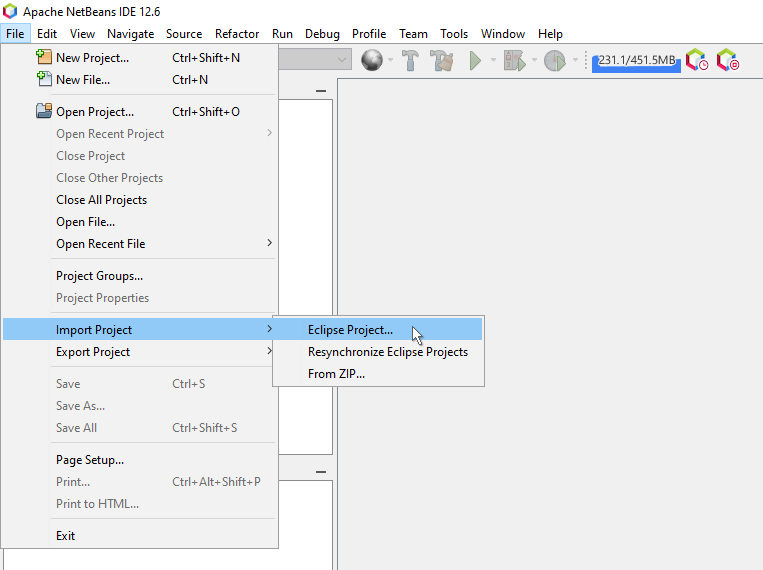Choose Open File... menu entry

pyautogui.click(x=140, y=221)
